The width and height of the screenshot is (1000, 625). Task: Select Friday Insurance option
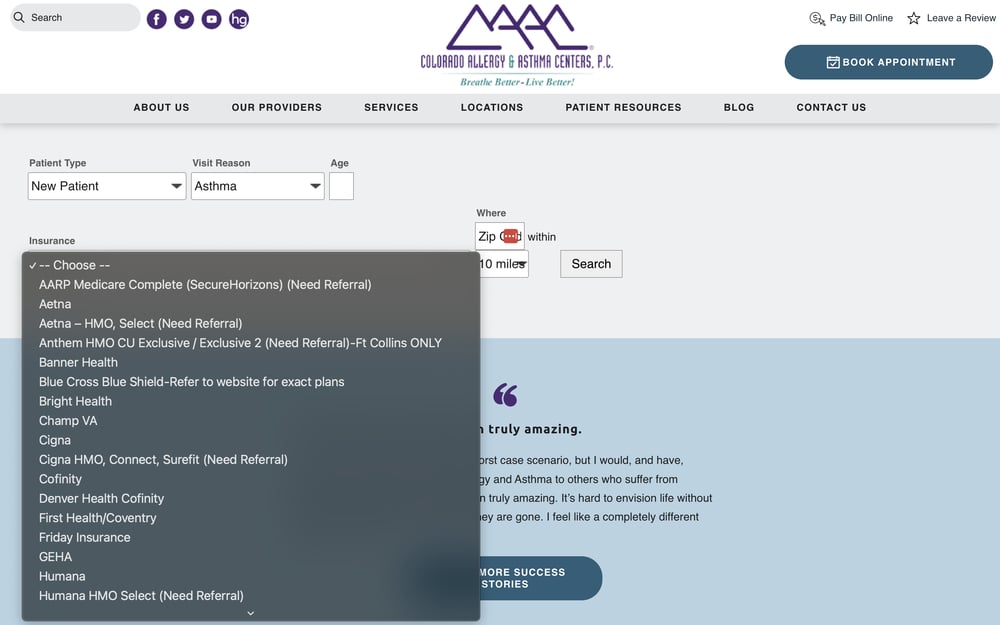[251, 538]
